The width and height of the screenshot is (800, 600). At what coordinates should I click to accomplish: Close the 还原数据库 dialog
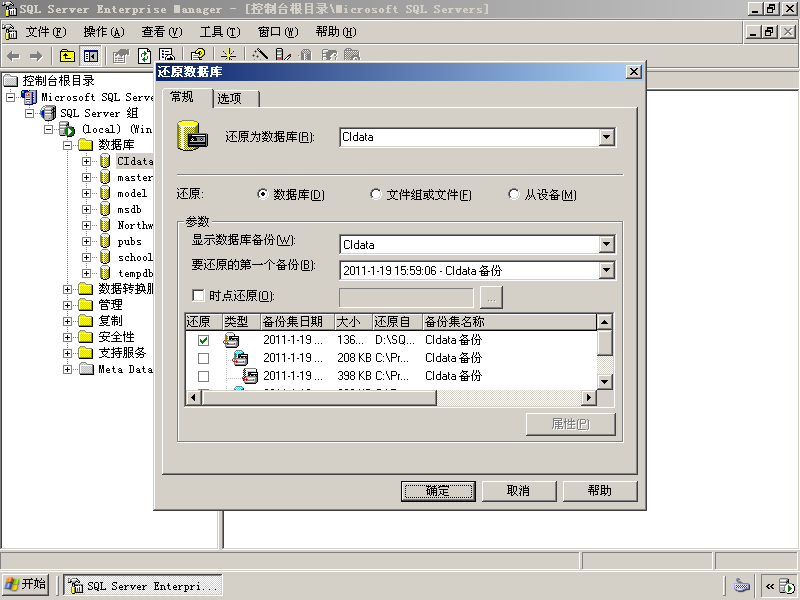(x=633, y=71)
